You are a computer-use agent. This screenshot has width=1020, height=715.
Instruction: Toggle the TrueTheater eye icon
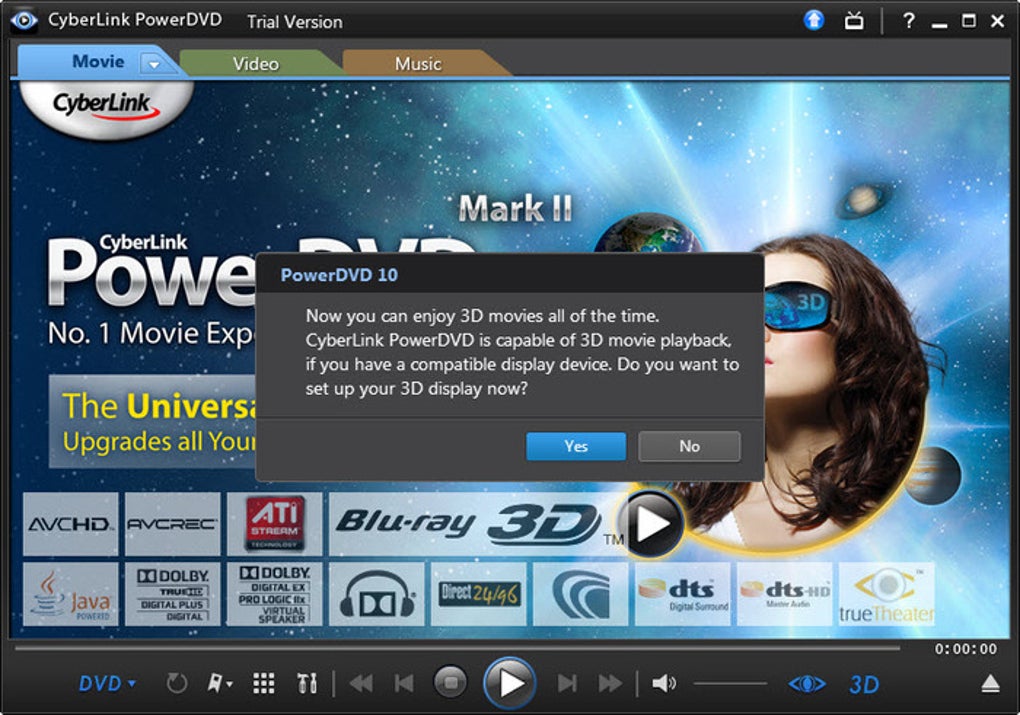pos(807,684)
